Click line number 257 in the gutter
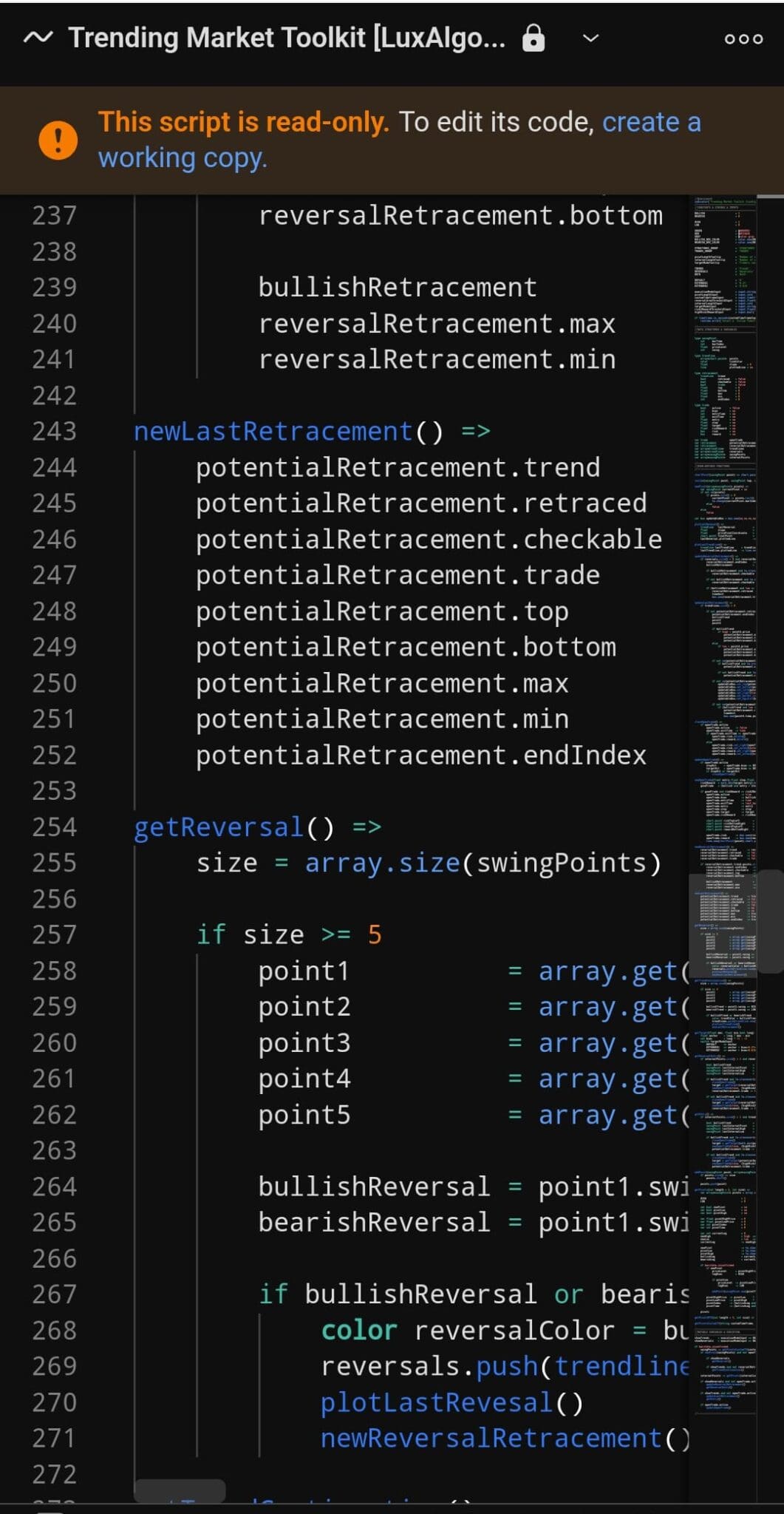Image resolution: width=784 pixels, height=1514 pixels. 54,934
